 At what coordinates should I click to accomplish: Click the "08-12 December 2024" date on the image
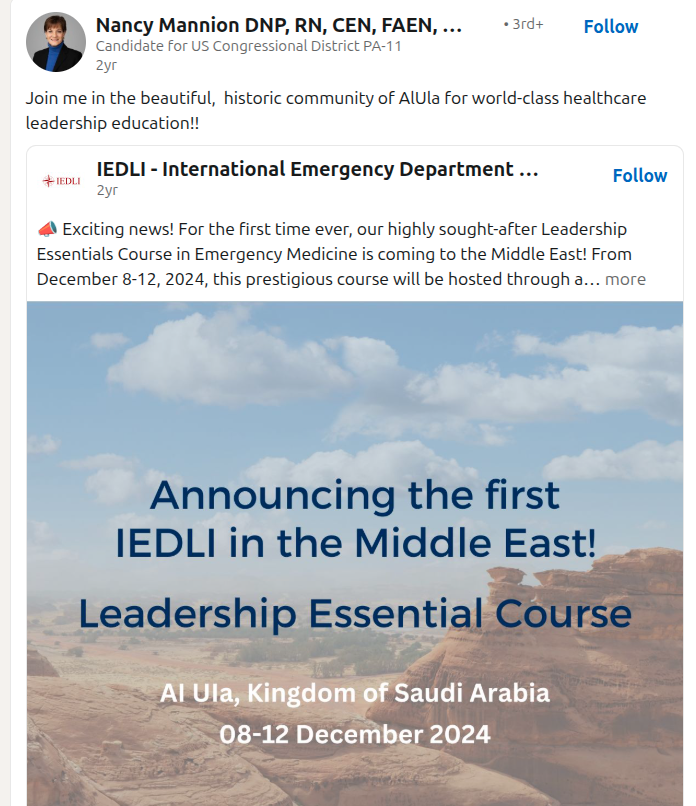(x=355, y=734)
